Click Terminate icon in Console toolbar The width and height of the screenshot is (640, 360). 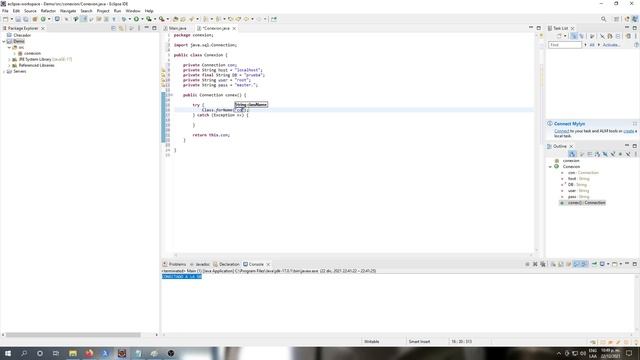pos(527,264)
